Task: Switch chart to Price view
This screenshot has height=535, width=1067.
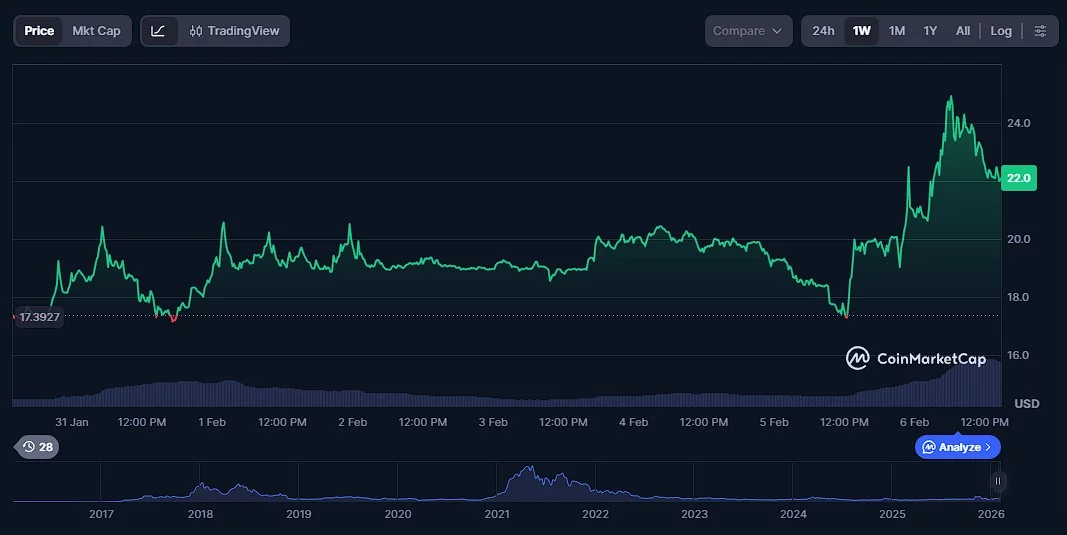Action: 39,31
